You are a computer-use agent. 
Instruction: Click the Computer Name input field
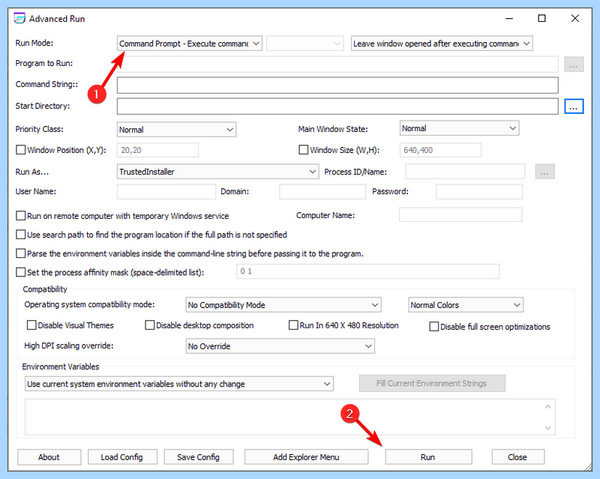point(460,215)
